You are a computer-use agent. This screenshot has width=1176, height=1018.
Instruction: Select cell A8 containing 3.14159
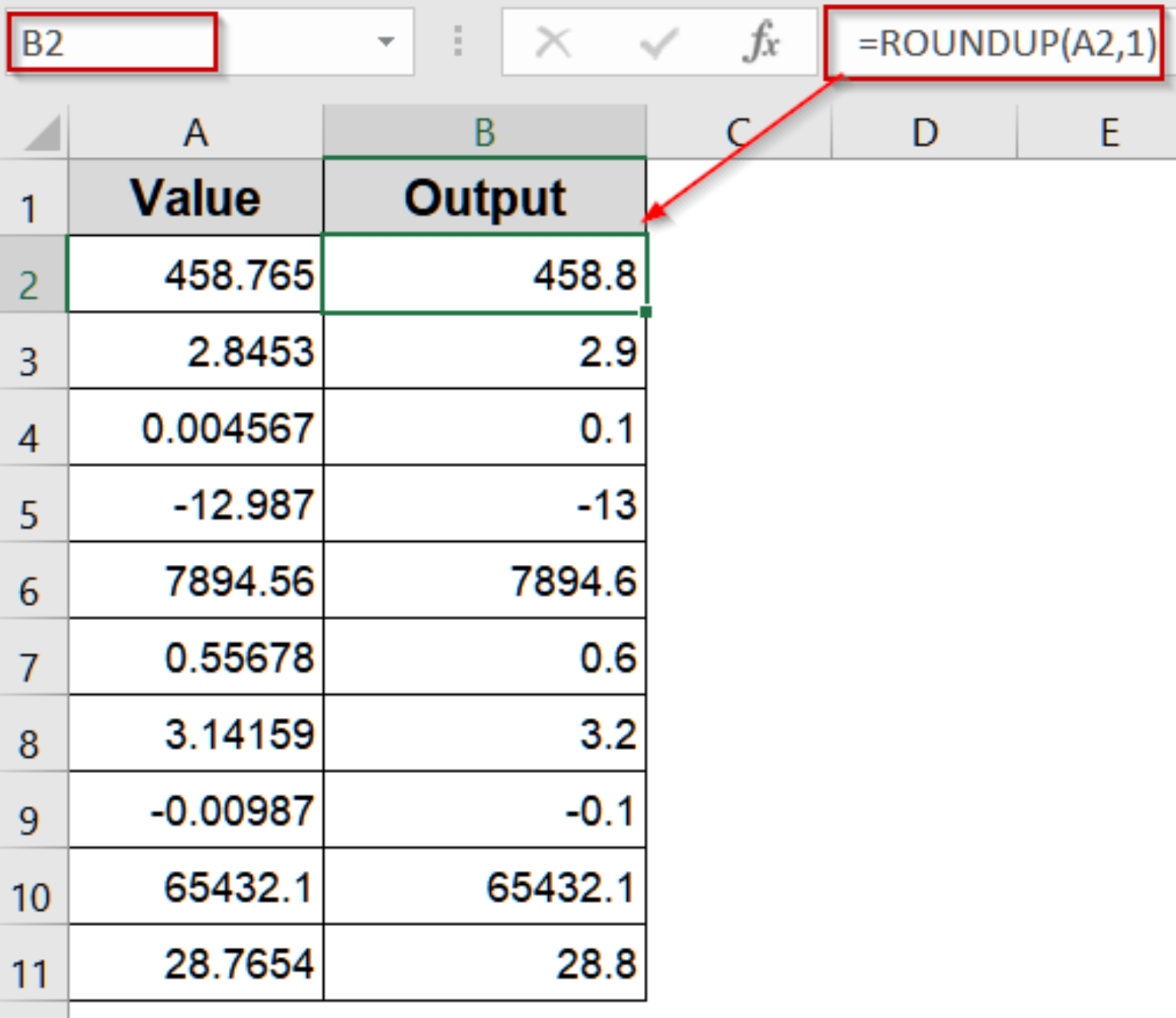tap(195, 733)
